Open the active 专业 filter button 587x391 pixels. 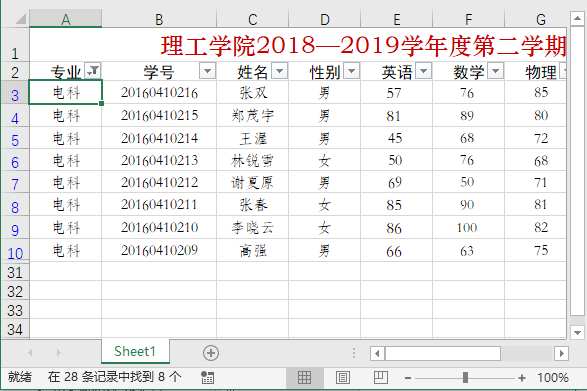pos(93,70)
